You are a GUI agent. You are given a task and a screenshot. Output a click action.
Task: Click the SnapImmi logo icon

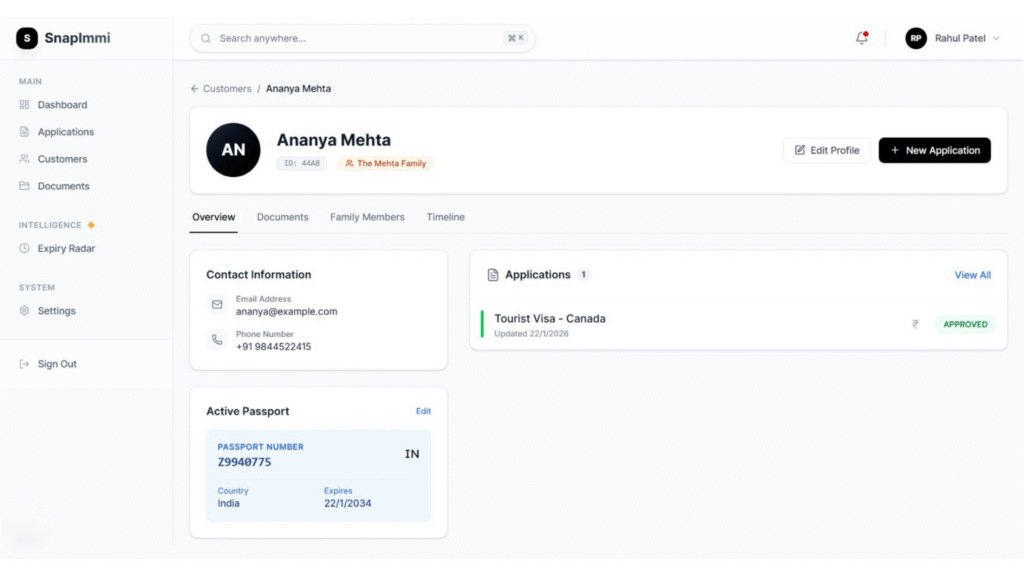27,38
